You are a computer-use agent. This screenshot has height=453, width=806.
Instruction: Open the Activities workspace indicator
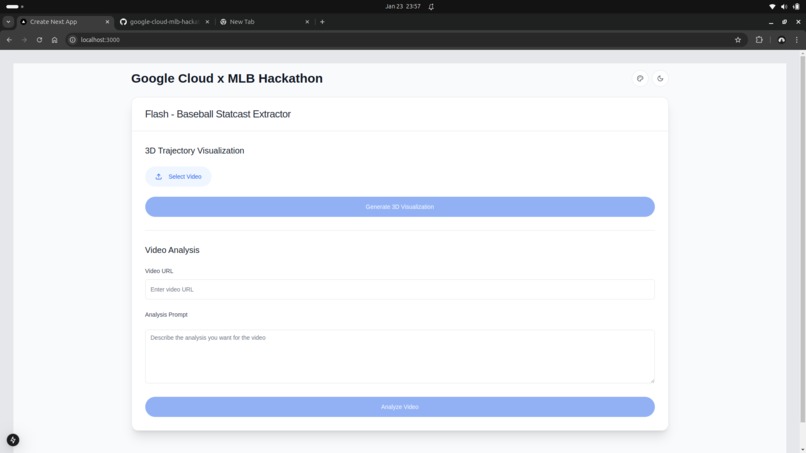(14, 7)
